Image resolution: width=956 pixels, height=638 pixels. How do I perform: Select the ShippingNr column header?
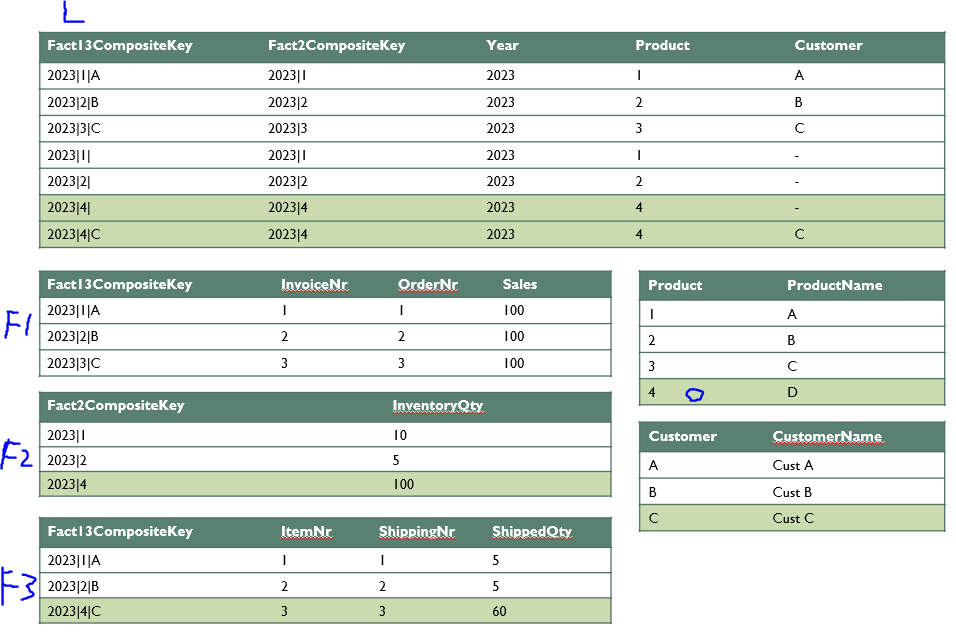pos(417,532)
